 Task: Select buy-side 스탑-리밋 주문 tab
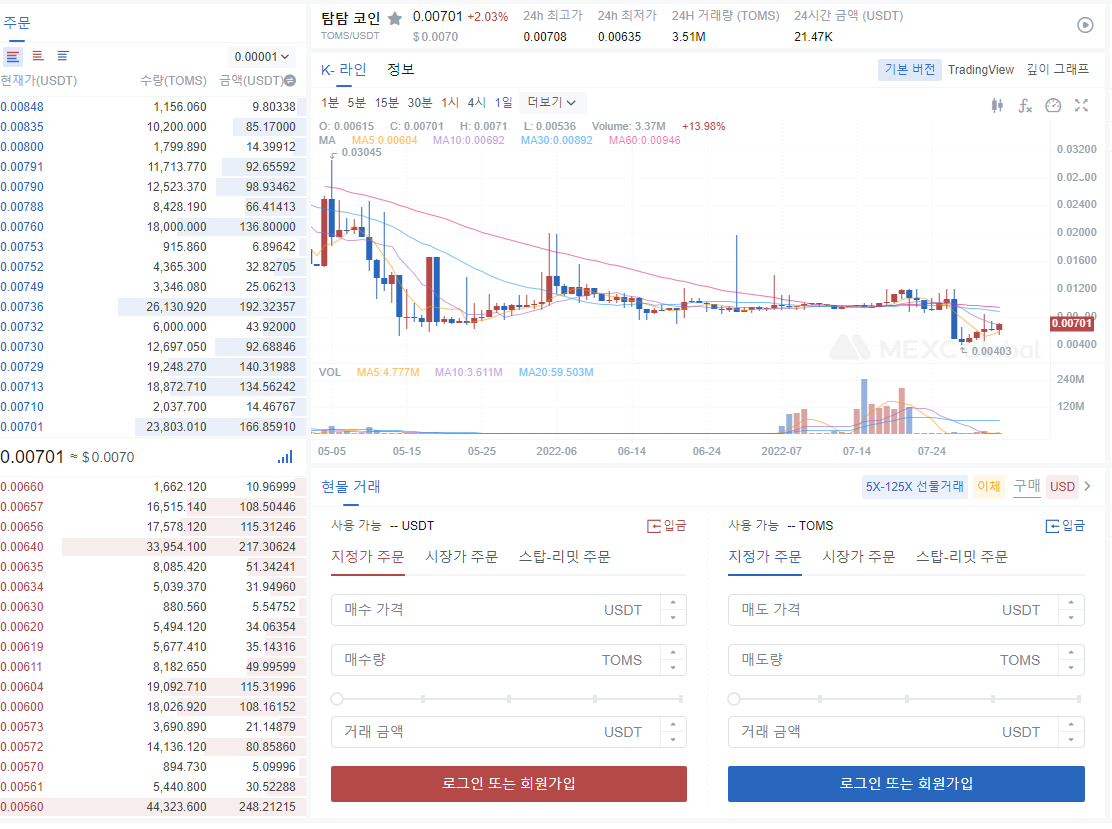565,557
